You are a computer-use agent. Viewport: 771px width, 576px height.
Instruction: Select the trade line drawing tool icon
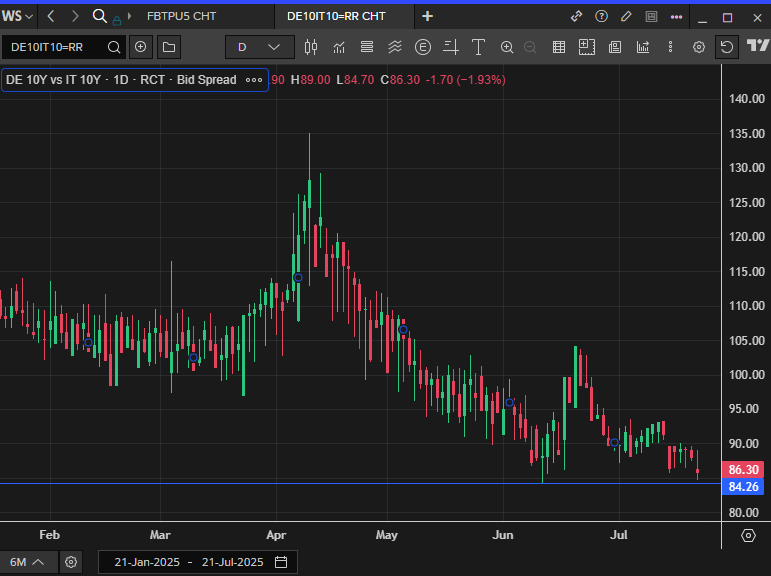click(451, 47)
